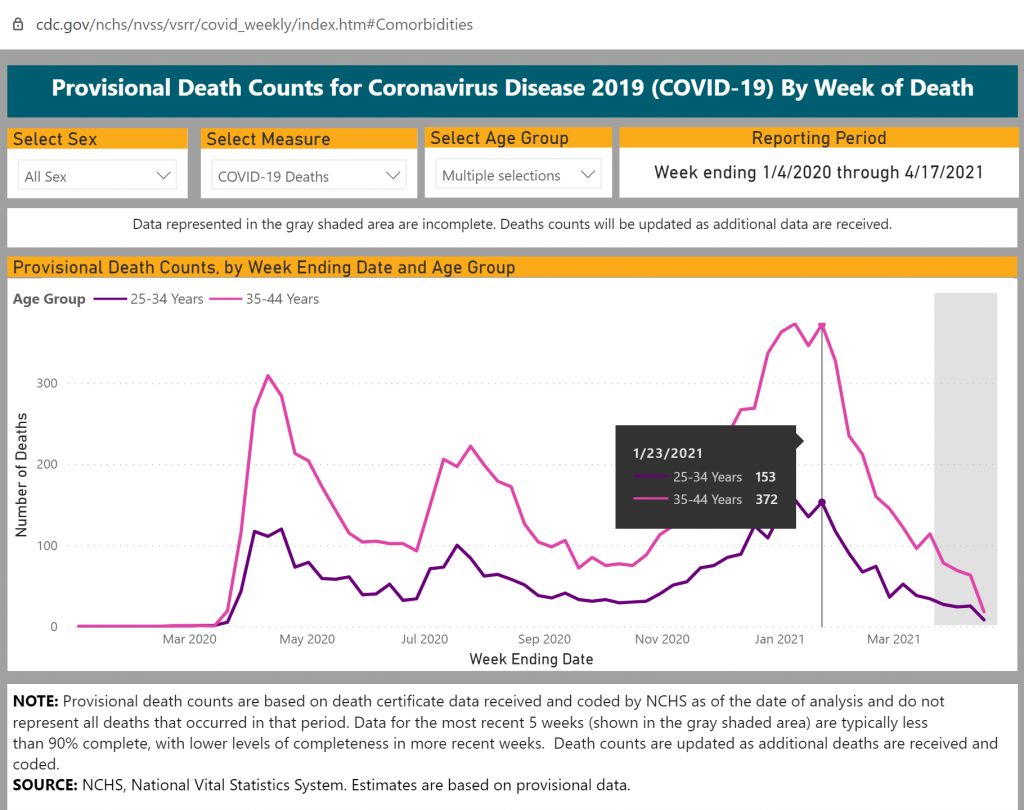
Task: Click the Provisional Death Counts chart title bar
Action: coord(512,267)
